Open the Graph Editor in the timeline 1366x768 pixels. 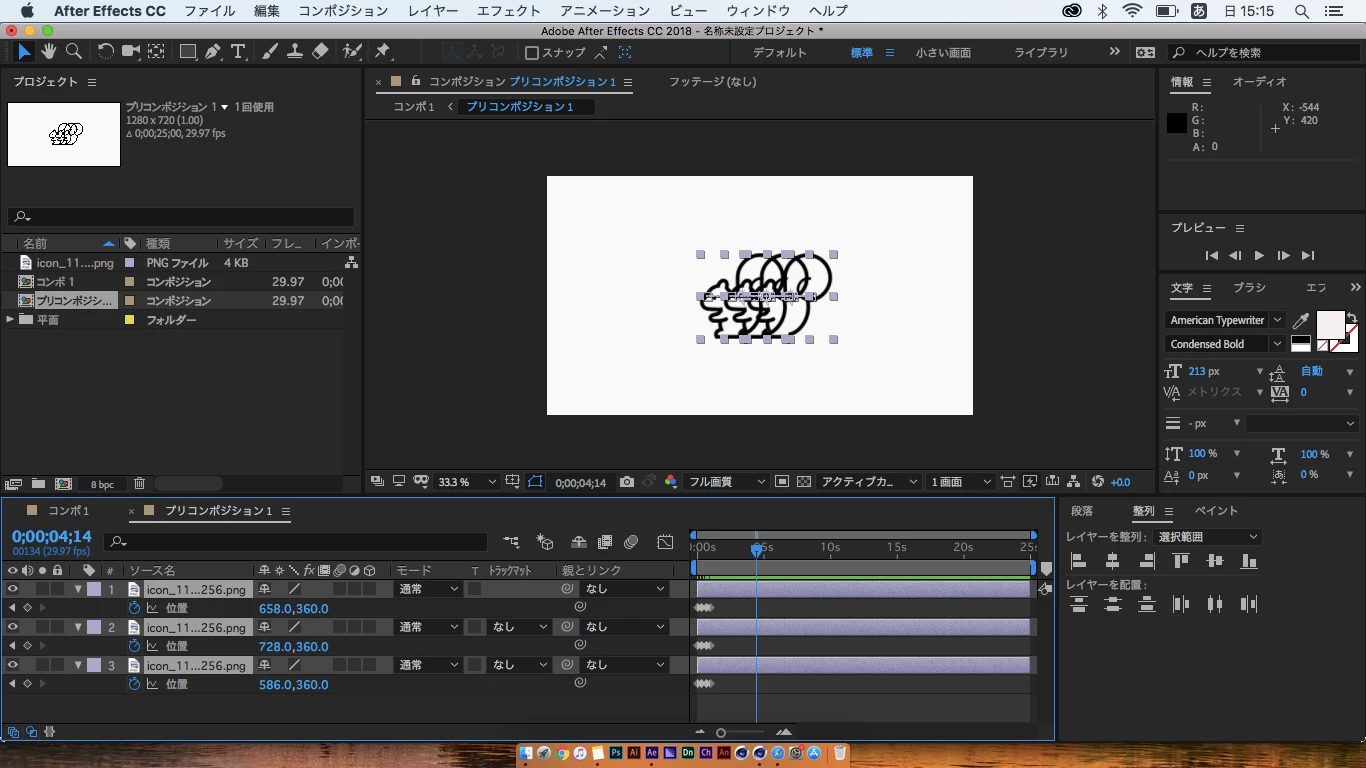point(665,542)
